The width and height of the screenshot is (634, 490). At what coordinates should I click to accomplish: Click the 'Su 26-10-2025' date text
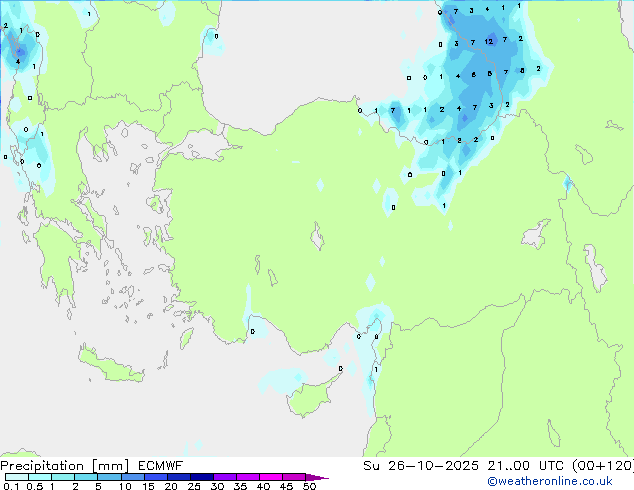click(421, 466)
